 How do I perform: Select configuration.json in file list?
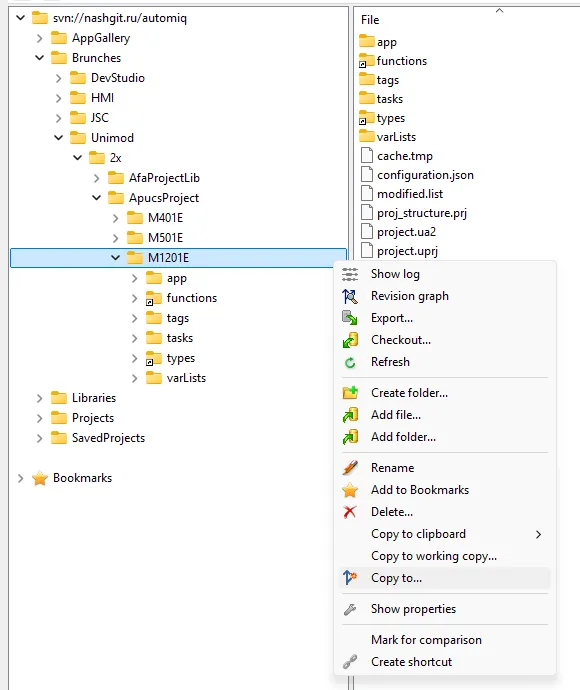[425, 175]
